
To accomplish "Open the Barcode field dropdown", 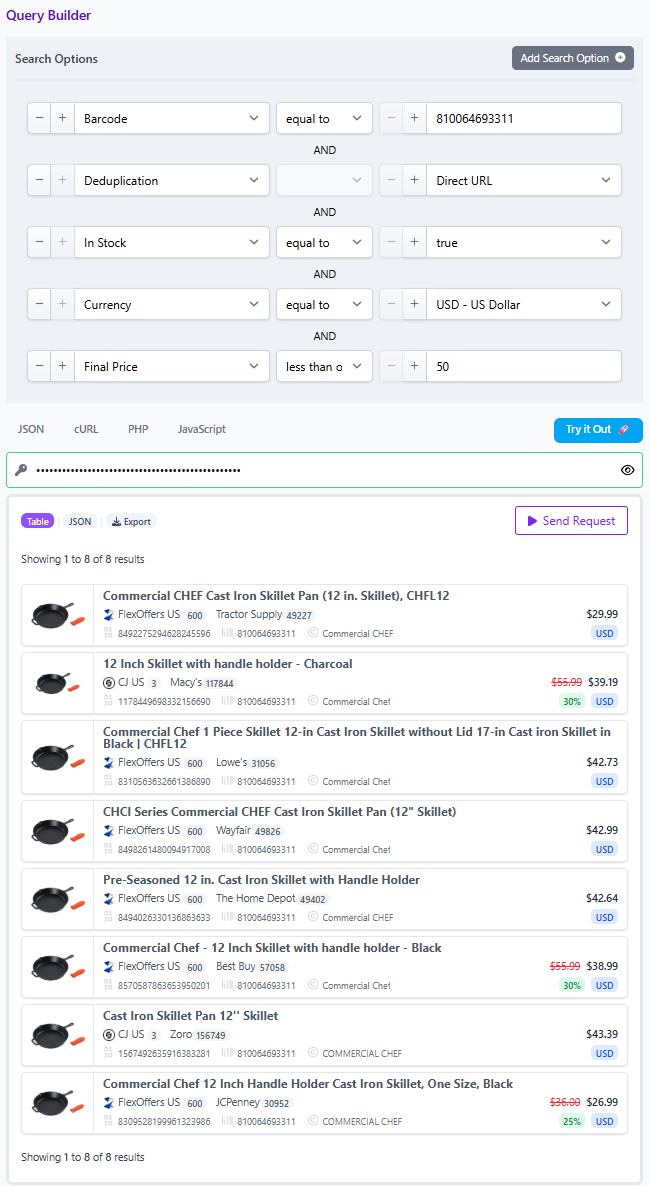I will tap(171, 118).
